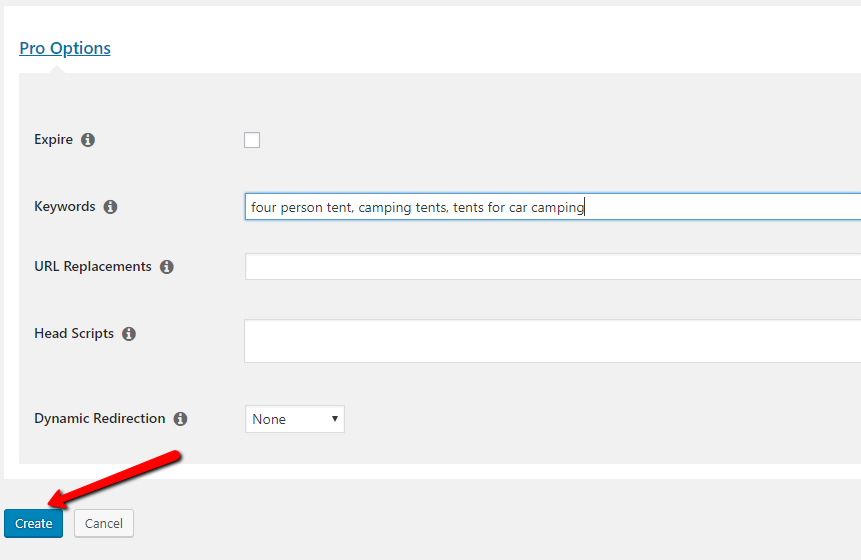Click the Keywords field label
This screenshot has height=560, width=861.
(65, 207)
